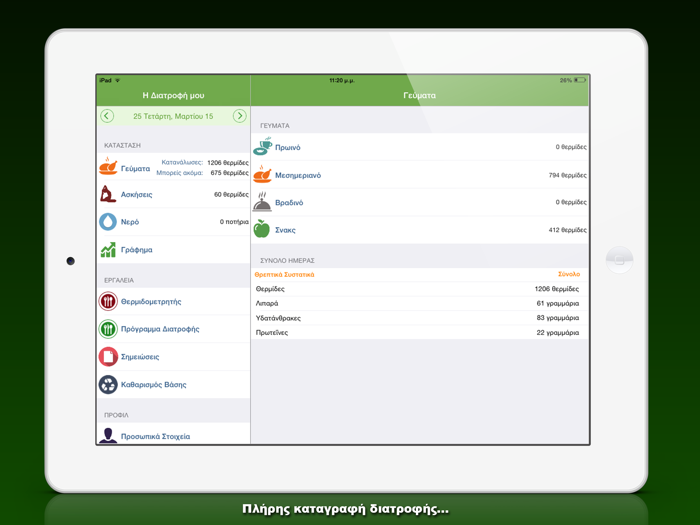This screenshot has width=700, height=525.
Task: Click the Η Διατροφή μου sidebar title
Action: pos(173,96)
